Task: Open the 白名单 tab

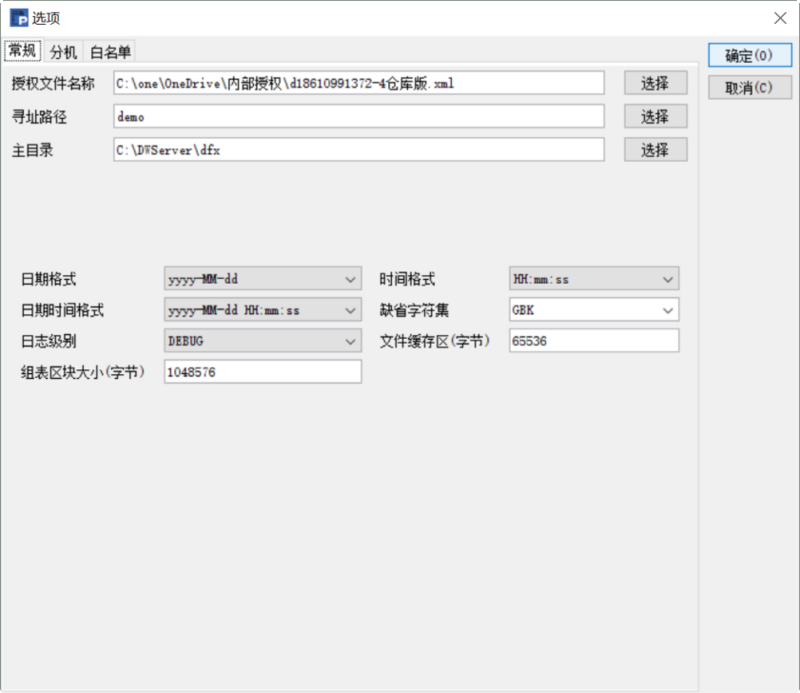Action: point(110,52)
